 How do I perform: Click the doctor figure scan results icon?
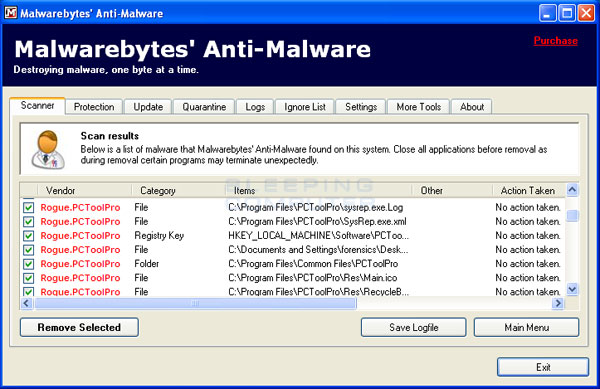(x=48, y=150)
